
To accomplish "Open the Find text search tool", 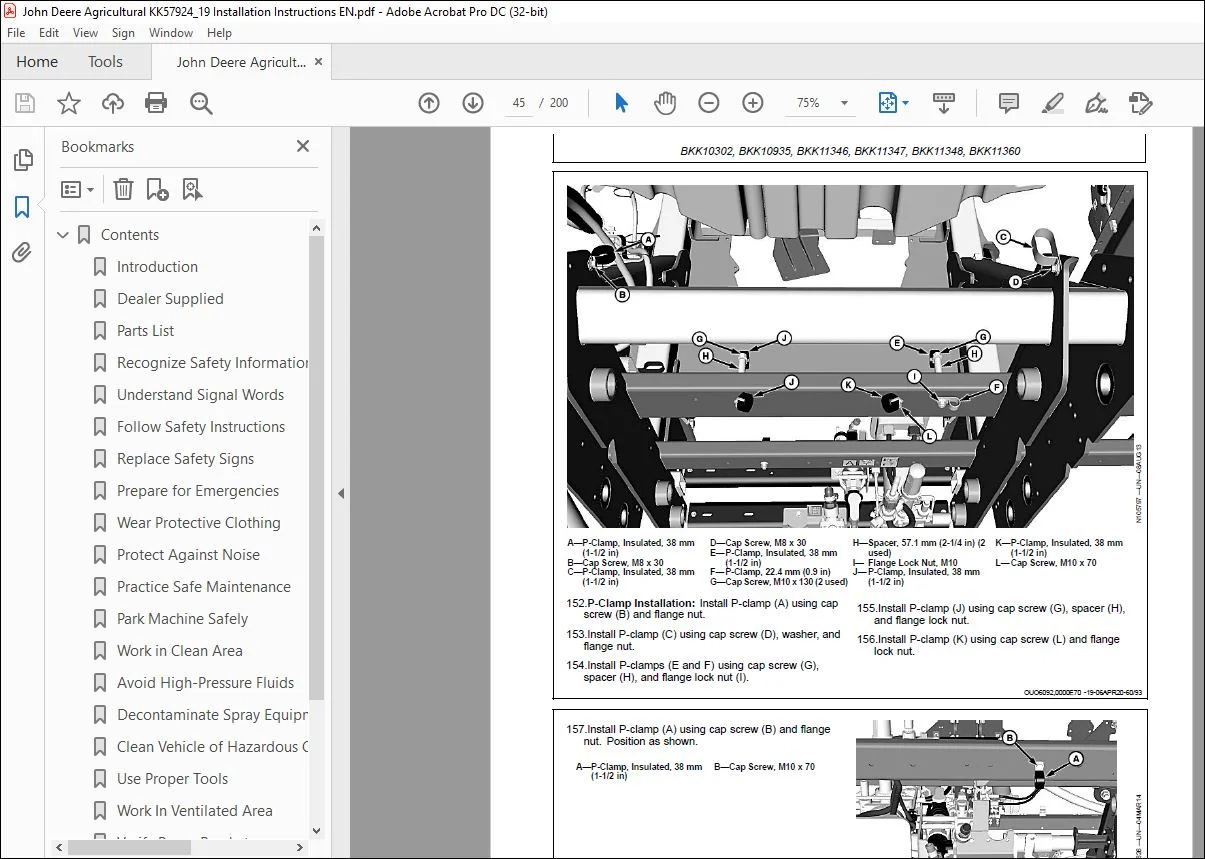I will [201, 103].
